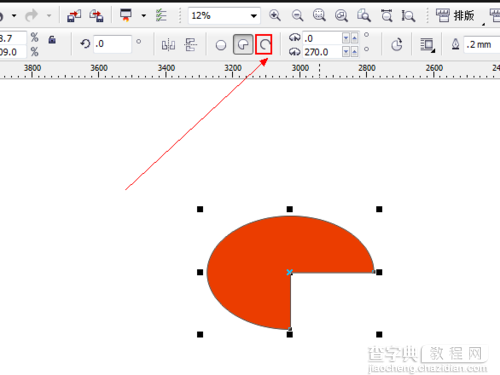This screenshot has height=375, width=500.
Task: Zoom to selected objects icon
Action: tap(319, 15)
